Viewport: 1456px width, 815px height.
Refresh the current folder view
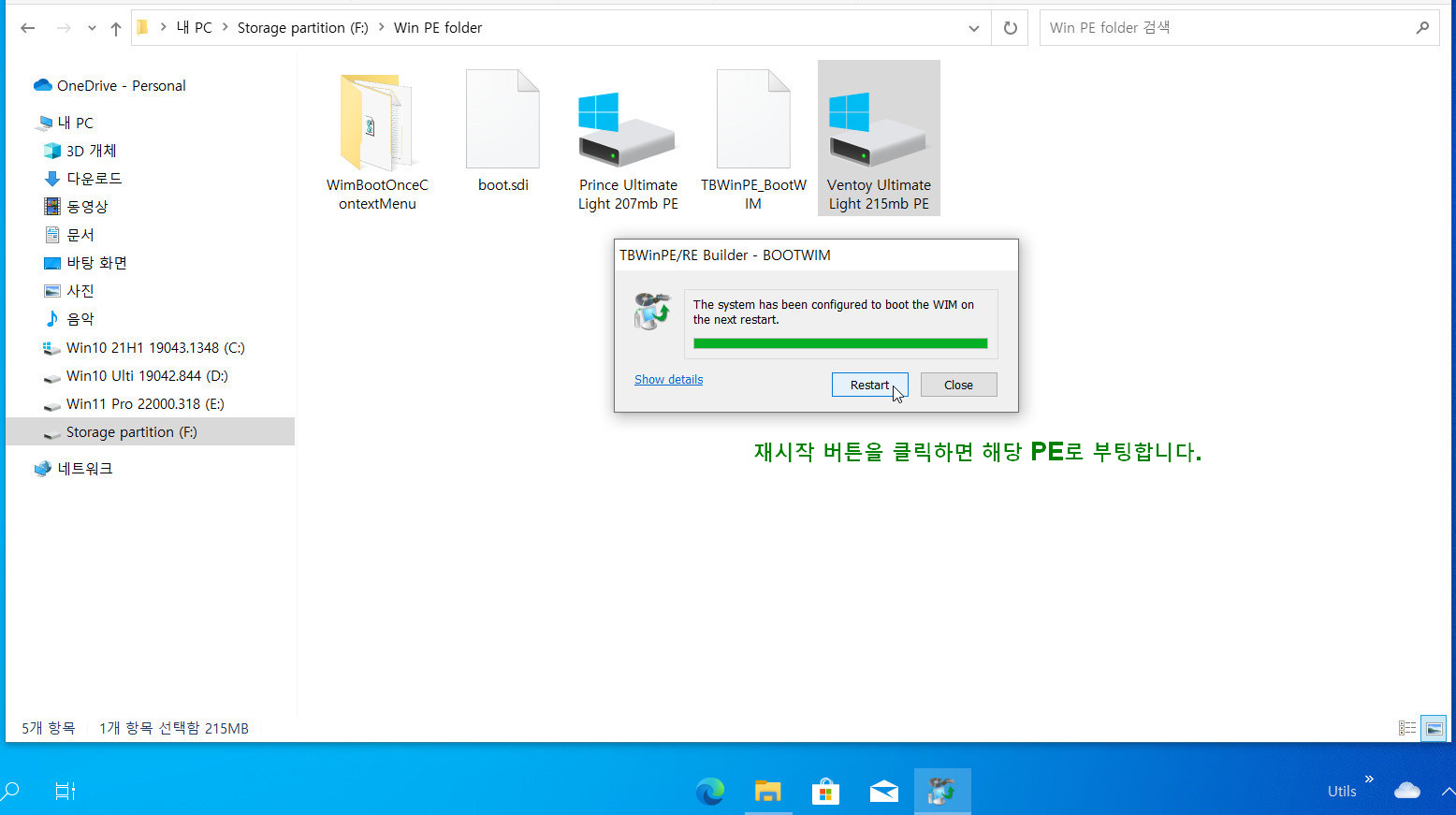point(1011,28)
